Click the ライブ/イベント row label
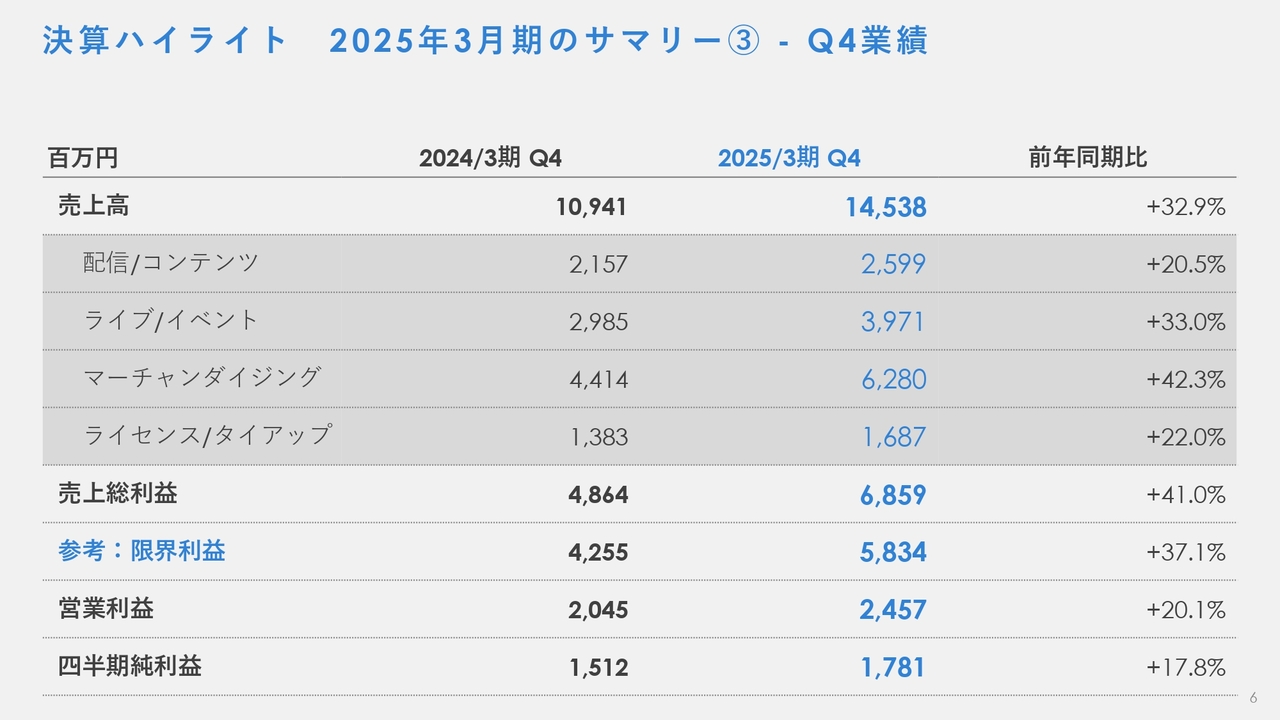Screen dimensions: 1280x720 coord(171,320)
